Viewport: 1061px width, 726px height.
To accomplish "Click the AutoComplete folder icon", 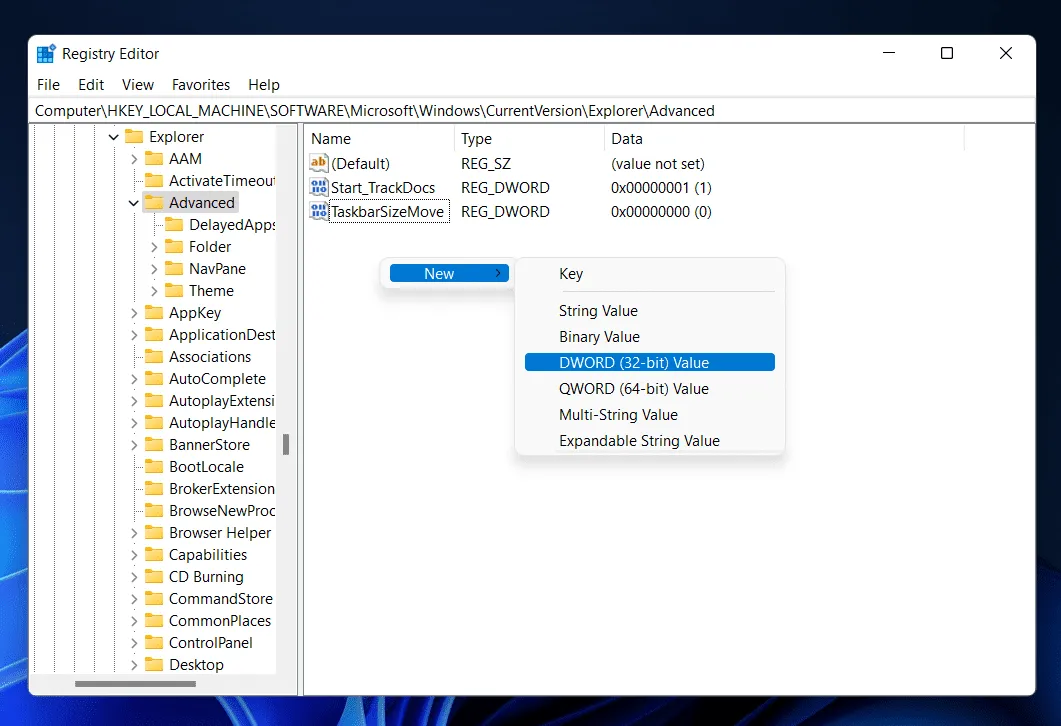I will (x=154, y=378).
